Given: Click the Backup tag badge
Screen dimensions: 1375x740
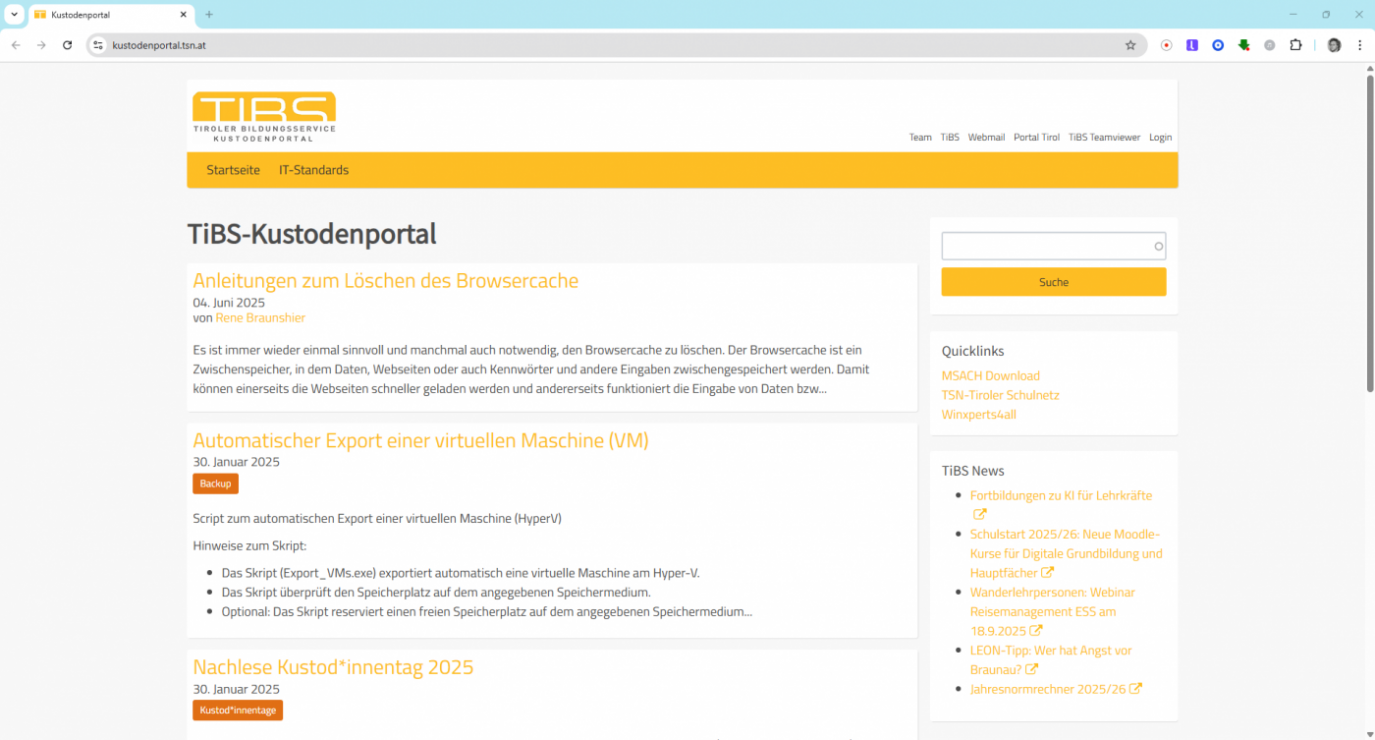Looking at the screenshot, I should (215, 484).
